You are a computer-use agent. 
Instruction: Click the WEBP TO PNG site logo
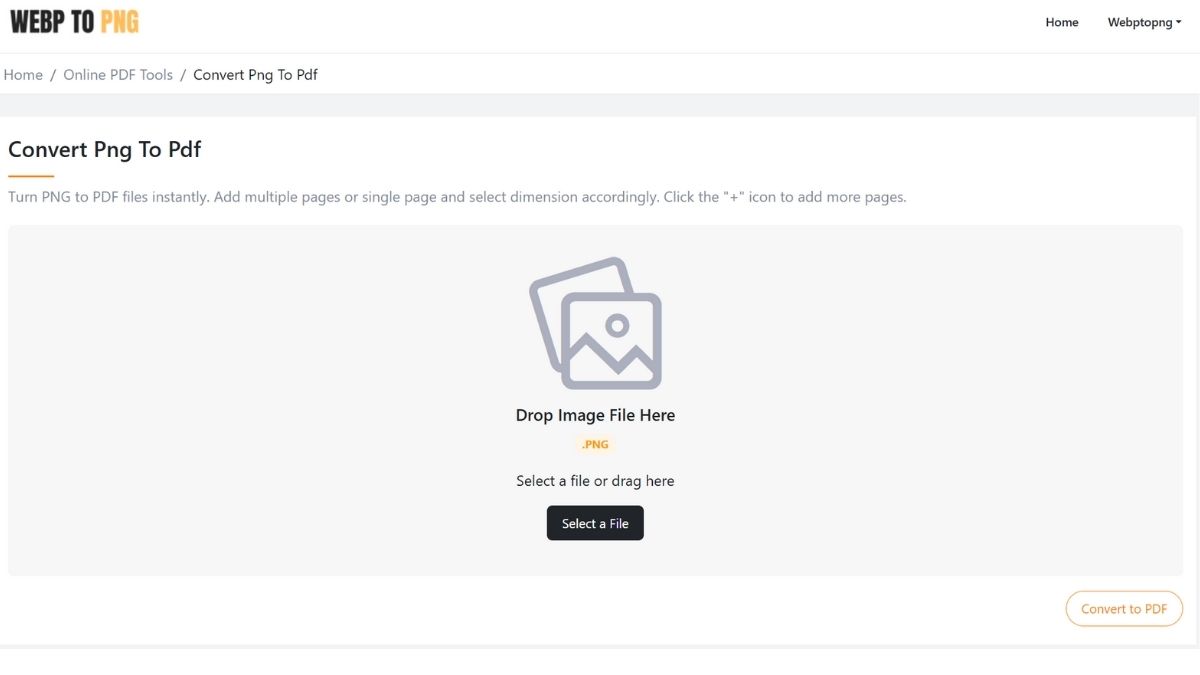pyautogui.click(x=74, y=22)
